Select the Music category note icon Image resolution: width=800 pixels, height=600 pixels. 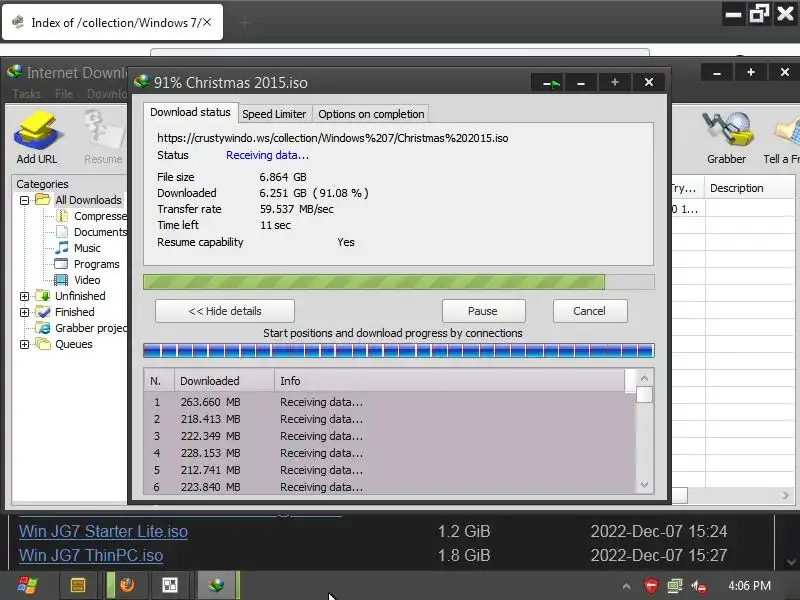(62, 248)
